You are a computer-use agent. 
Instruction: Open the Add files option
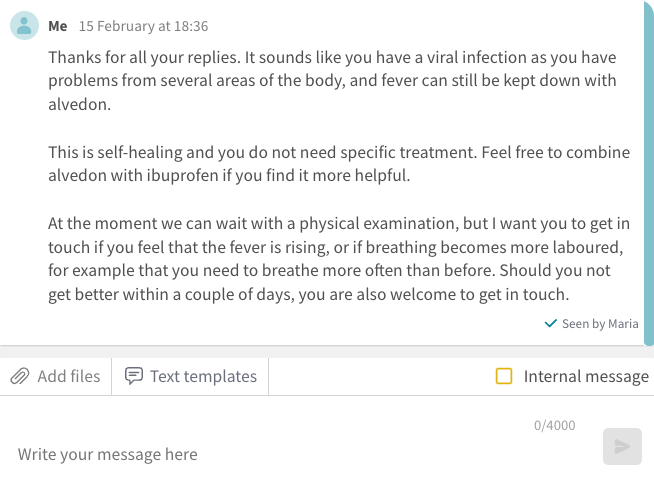point(56,376)
